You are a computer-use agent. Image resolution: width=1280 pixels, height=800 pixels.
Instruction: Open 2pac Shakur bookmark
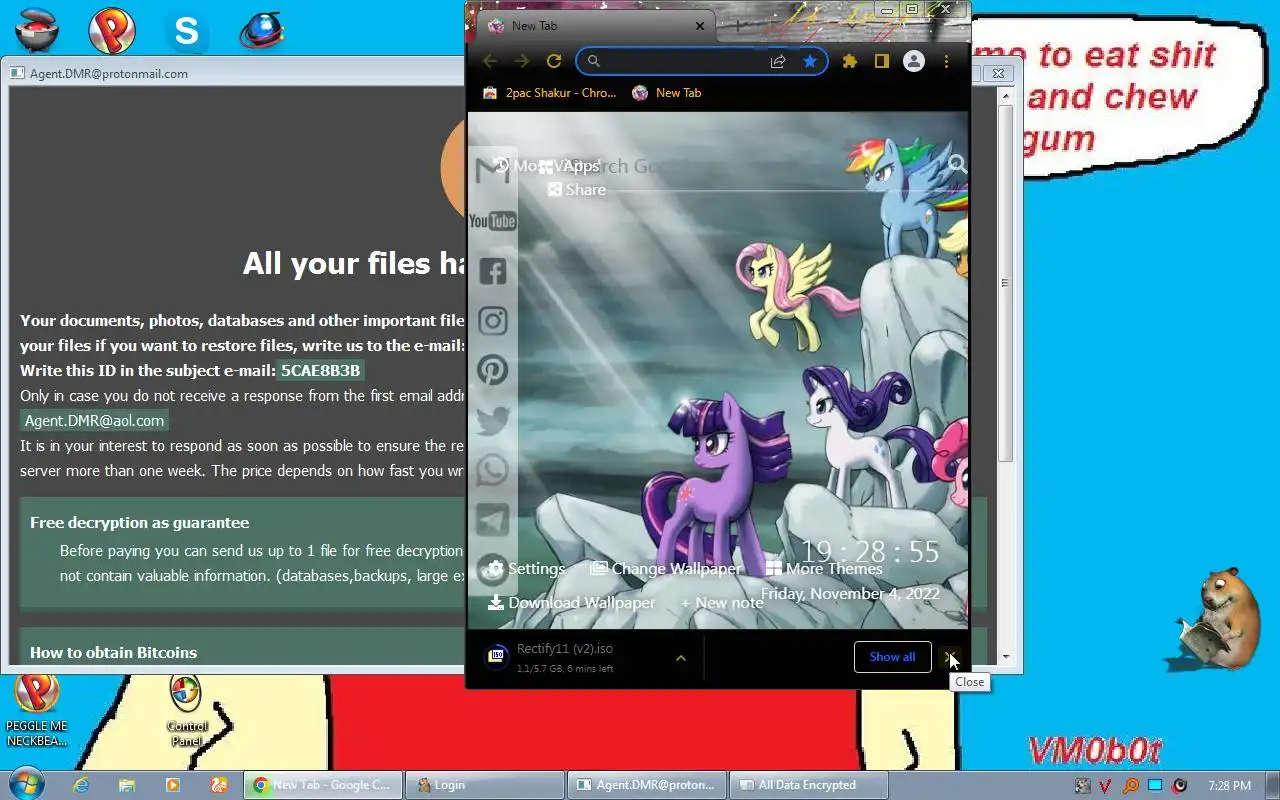click(x=549, y=93)
